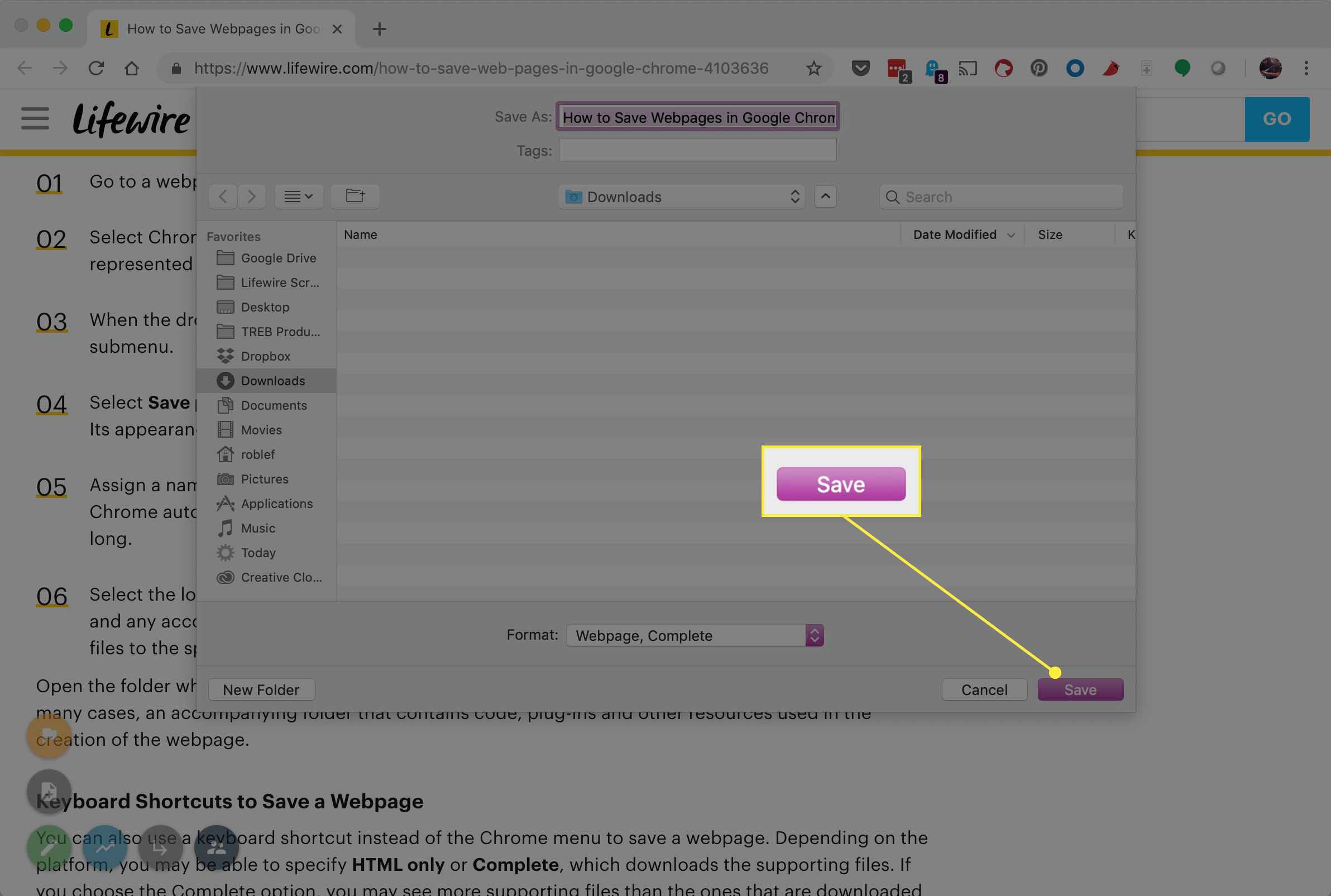Click the Save button in dialog footer
Viewport: 1331px width, 896px height.
pos(1080,689)
